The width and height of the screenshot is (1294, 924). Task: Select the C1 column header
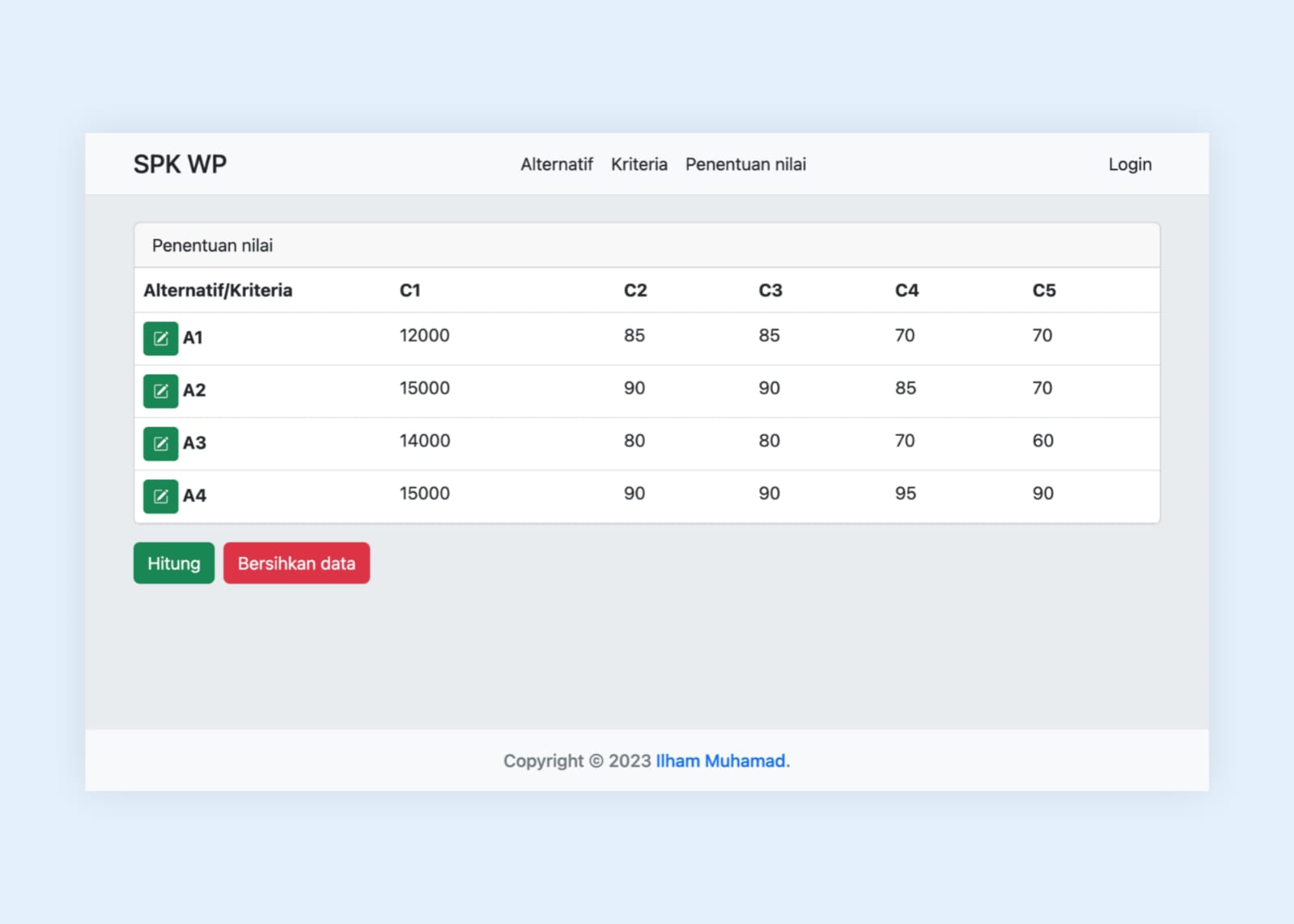click(x=409, y=290)
